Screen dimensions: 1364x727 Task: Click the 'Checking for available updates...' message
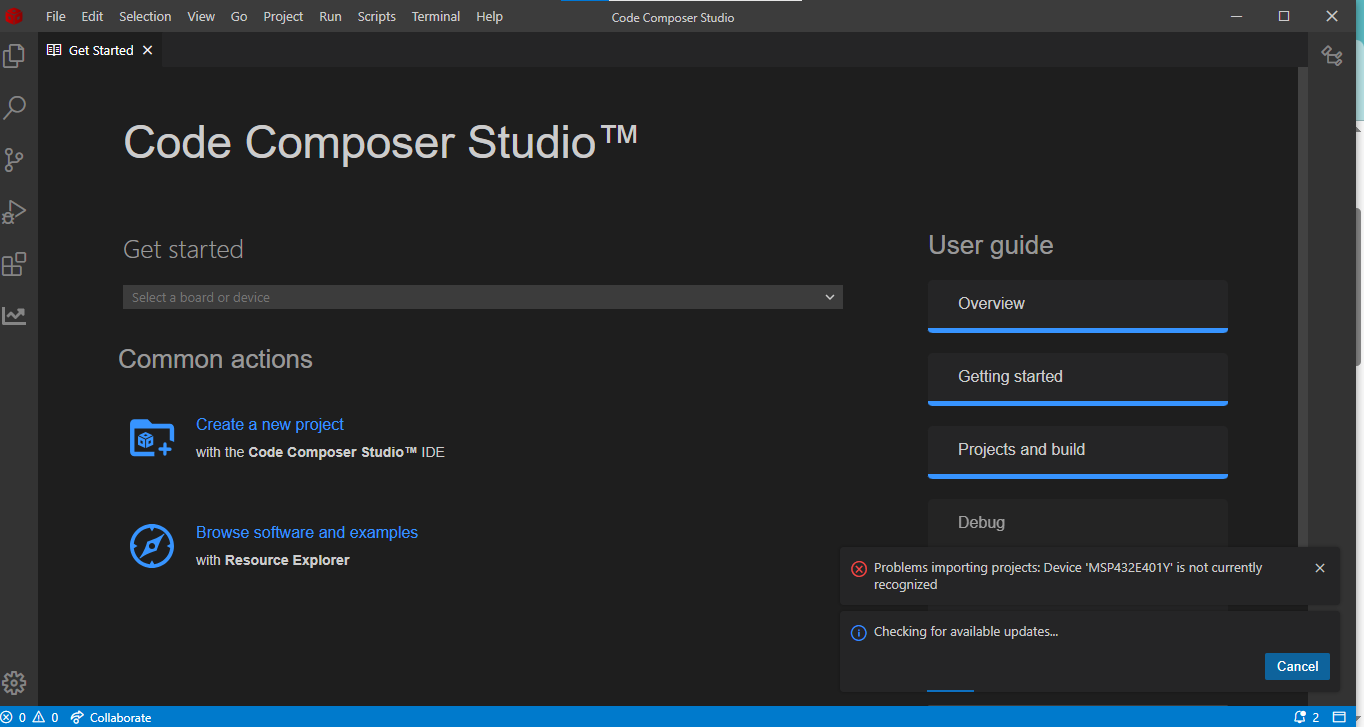(x=966, y=632)
